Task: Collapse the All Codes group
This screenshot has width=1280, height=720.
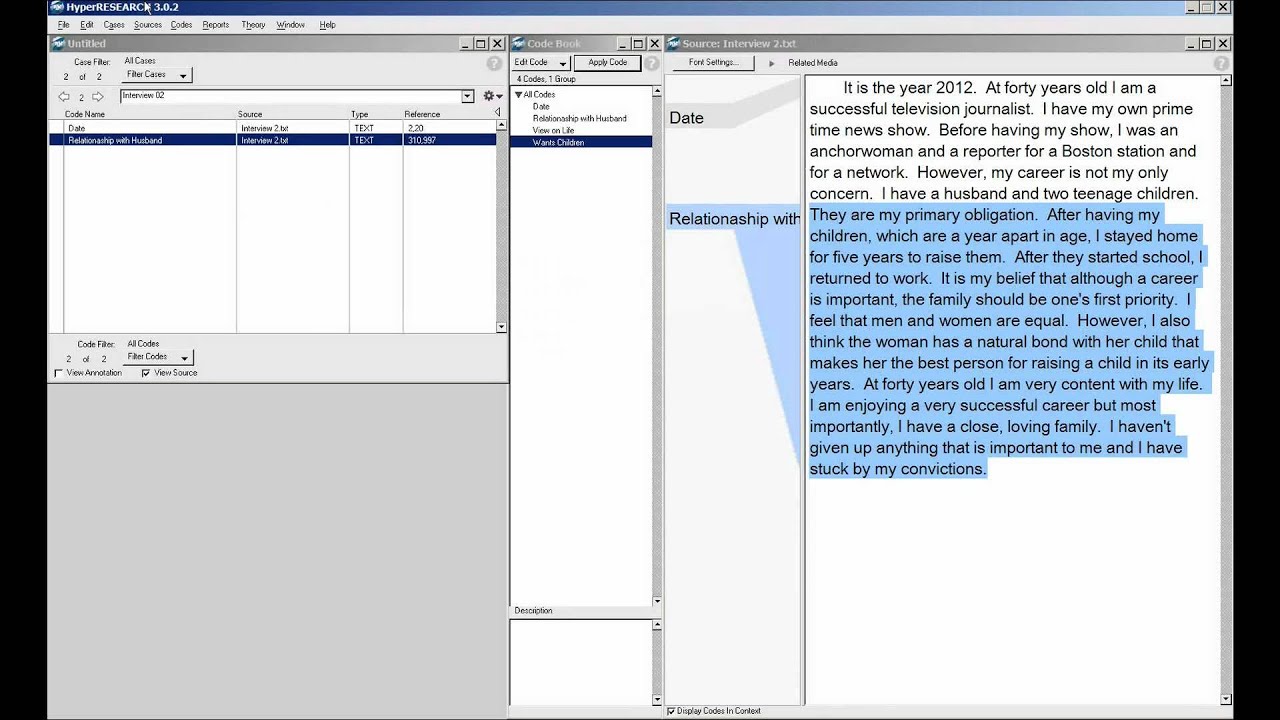Action: tap(518, 95)
